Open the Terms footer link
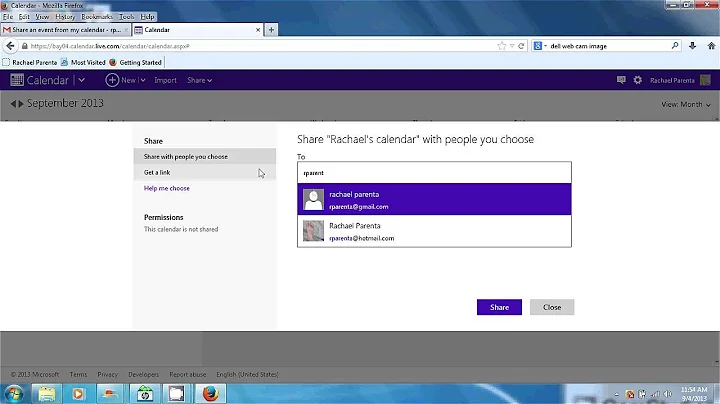This screenshot has height=404, width=720. tap(78, 375)
